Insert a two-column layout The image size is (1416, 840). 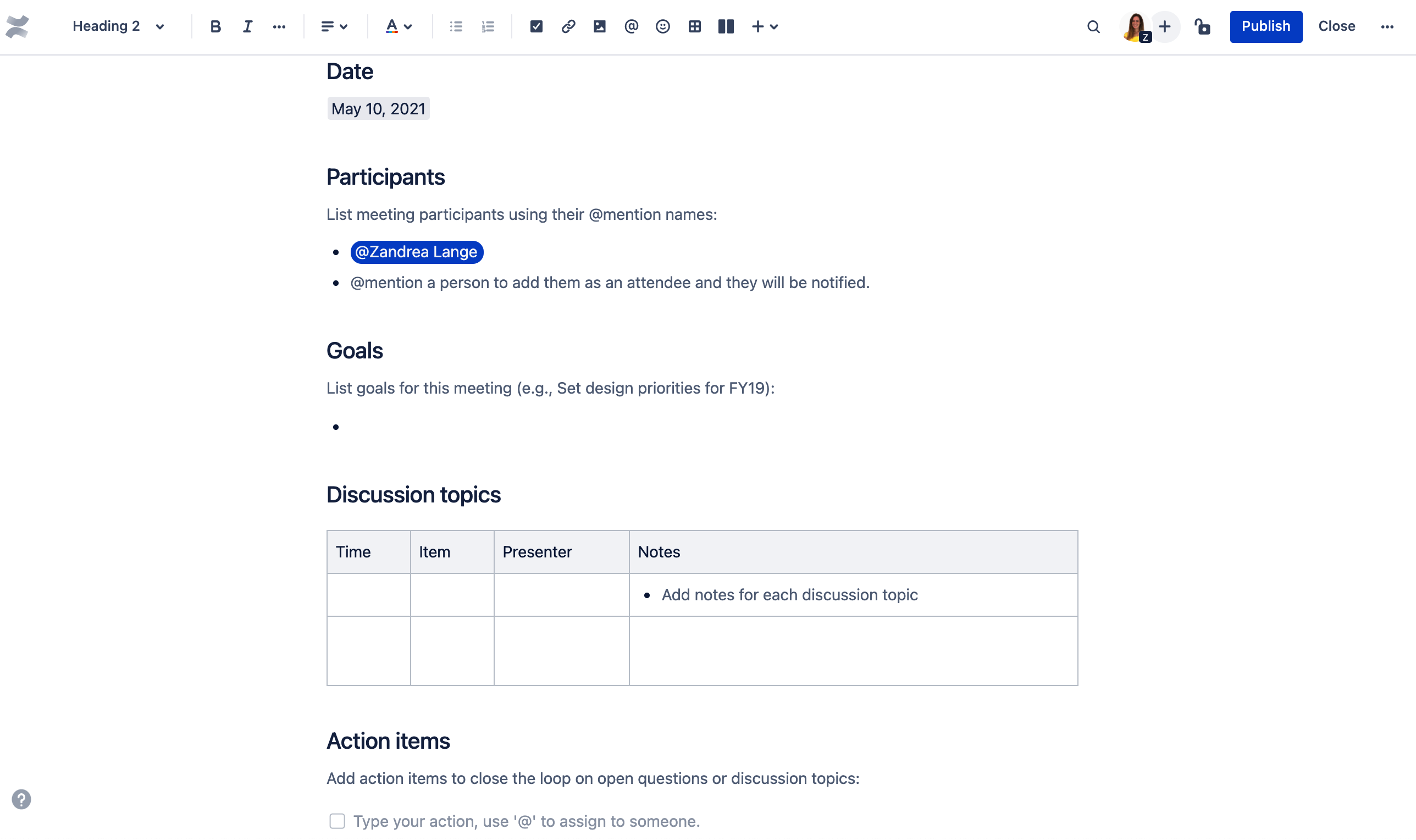pyautogui.click(x=726, y=26)
